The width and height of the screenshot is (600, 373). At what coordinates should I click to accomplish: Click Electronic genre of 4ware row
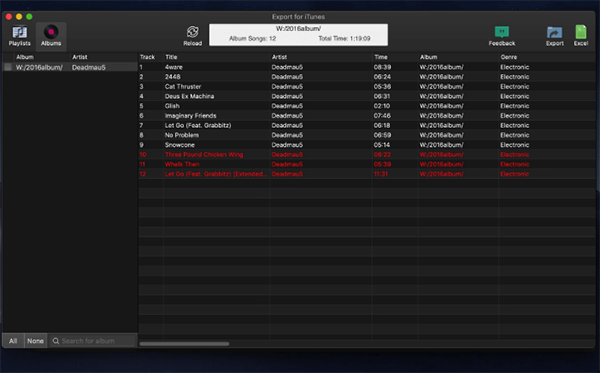click(x=515, y=67)
